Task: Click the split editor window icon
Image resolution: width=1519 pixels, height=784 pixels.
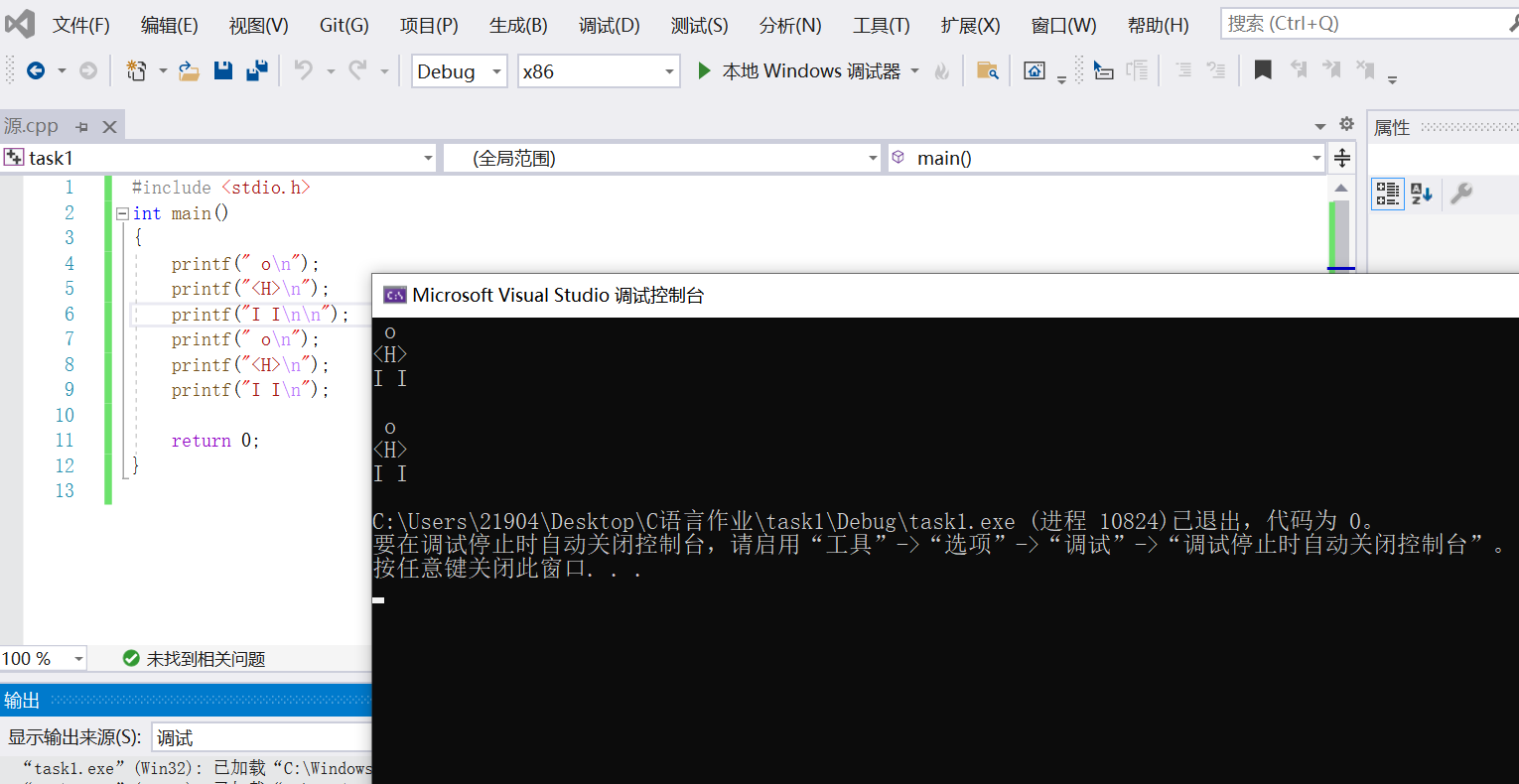Action: [x=1342, y=158]
